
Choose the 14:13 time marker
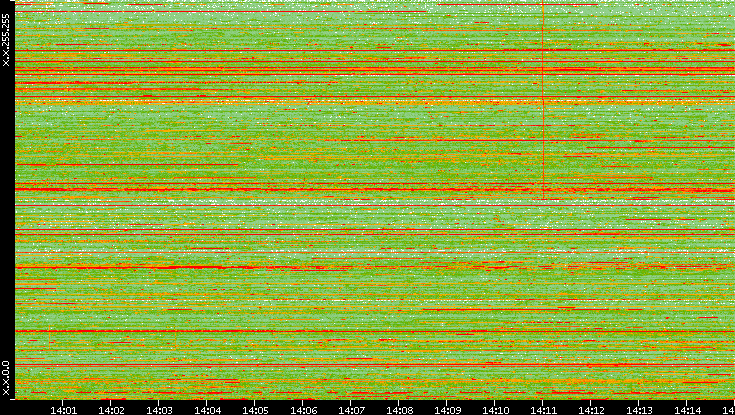[x=639, y=408]
